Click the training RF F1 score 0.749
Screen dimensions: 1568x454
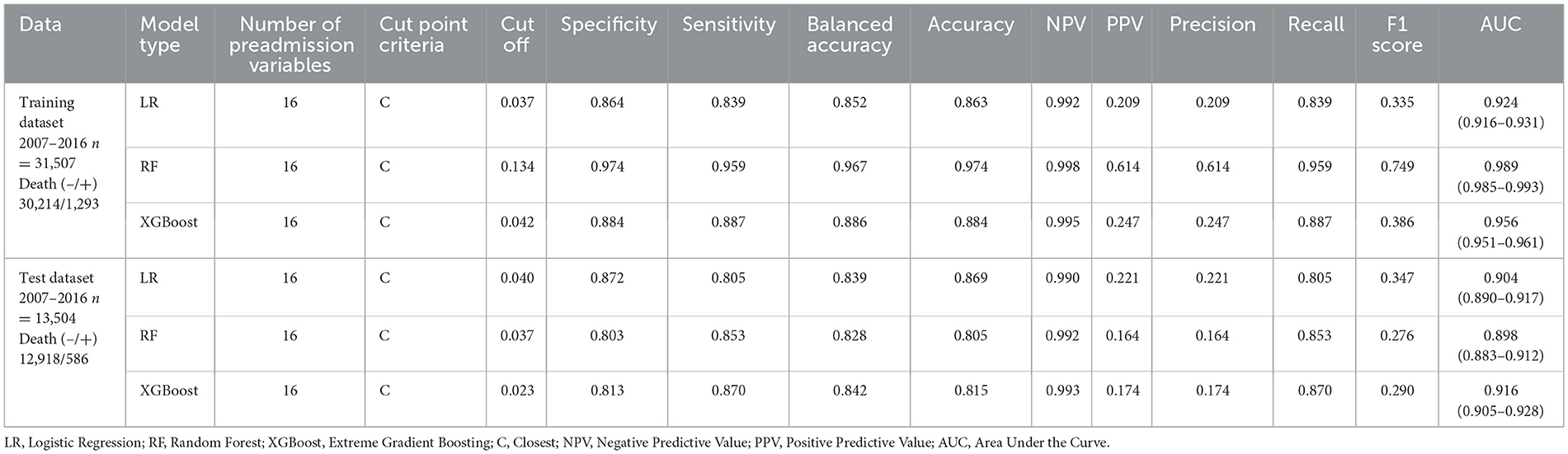(1396, 167)
